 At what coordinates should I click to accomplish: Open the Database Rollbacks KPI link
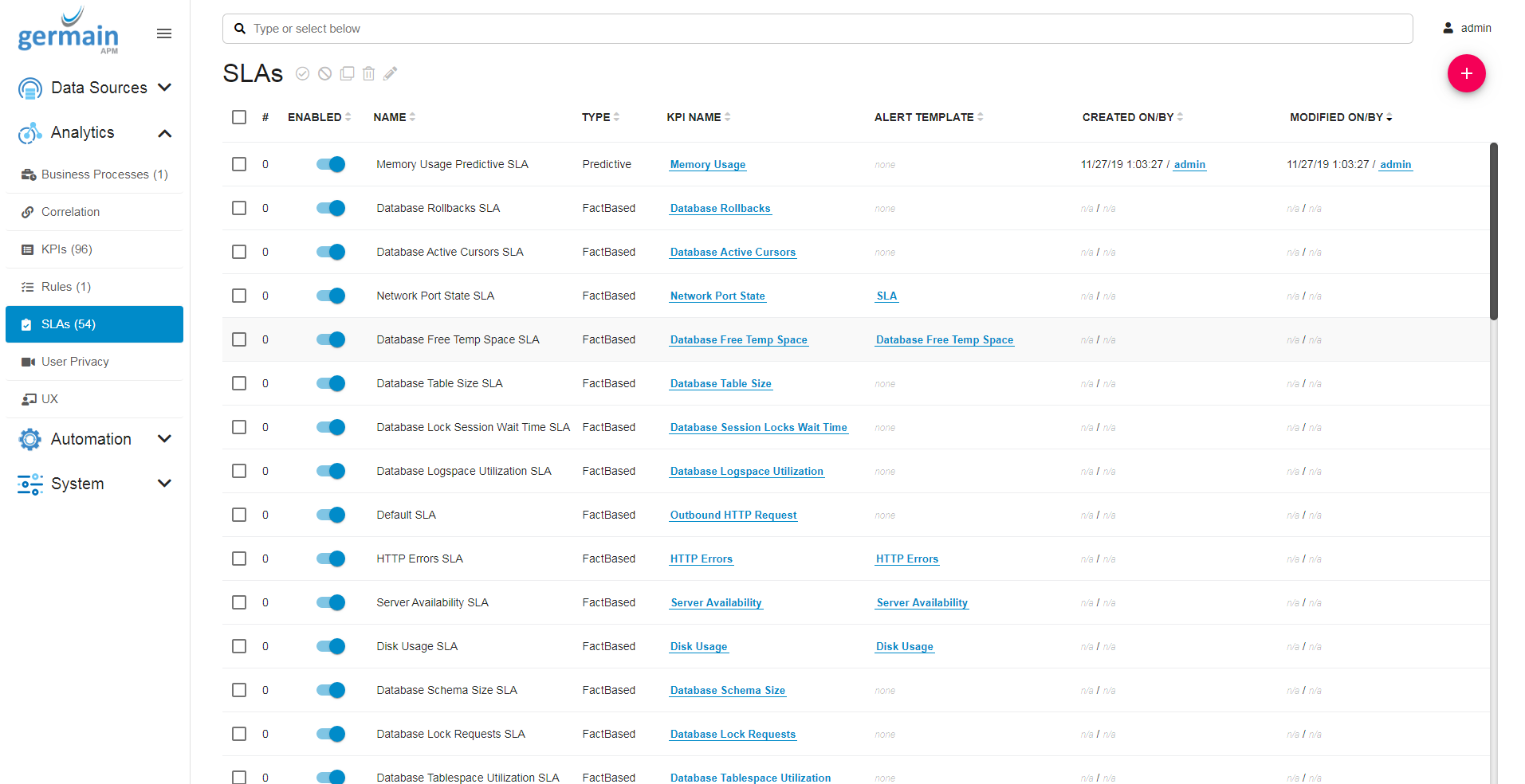[720, 209]
